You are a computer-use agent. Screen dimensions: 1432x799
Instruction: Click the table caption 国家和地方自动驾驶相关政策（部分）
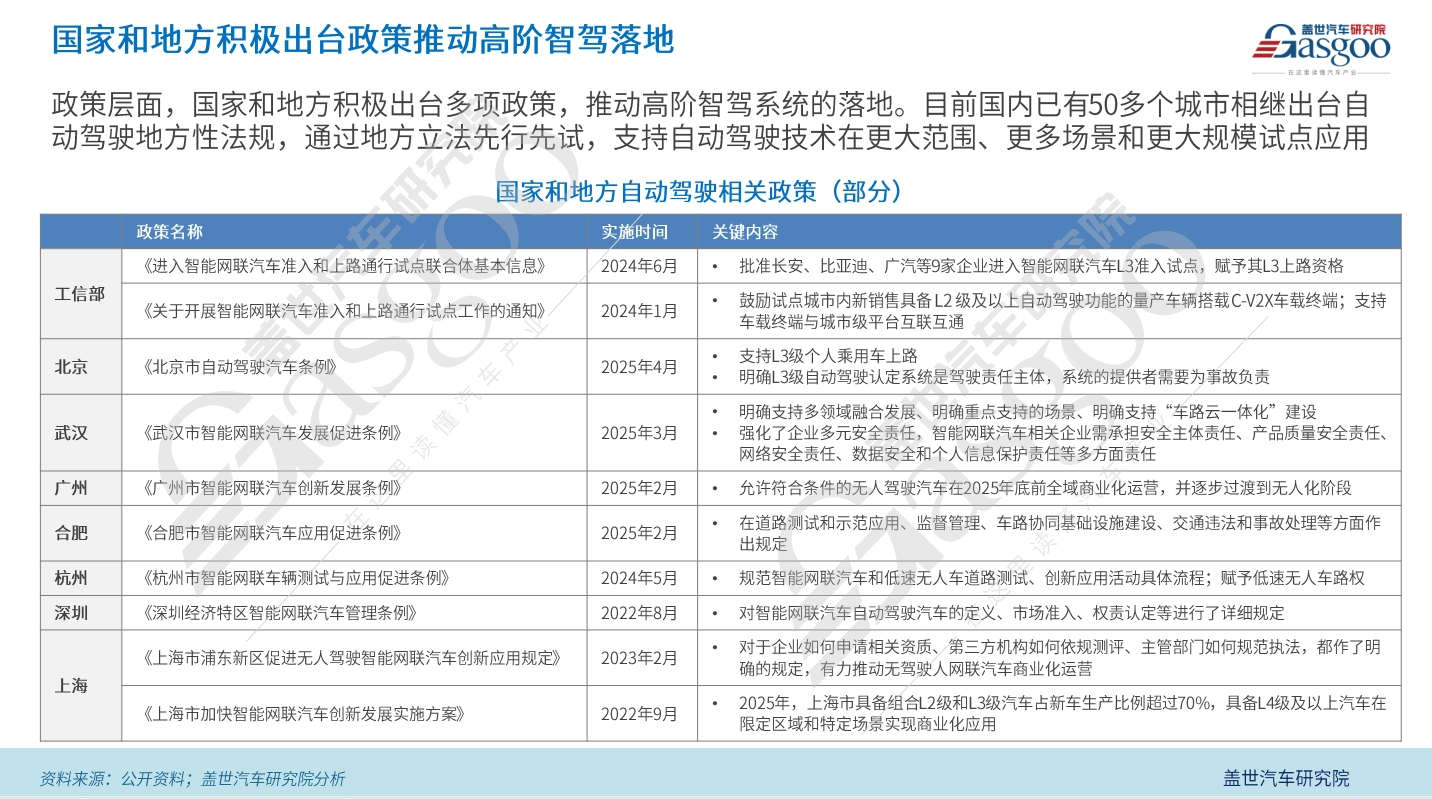(699, 192)
